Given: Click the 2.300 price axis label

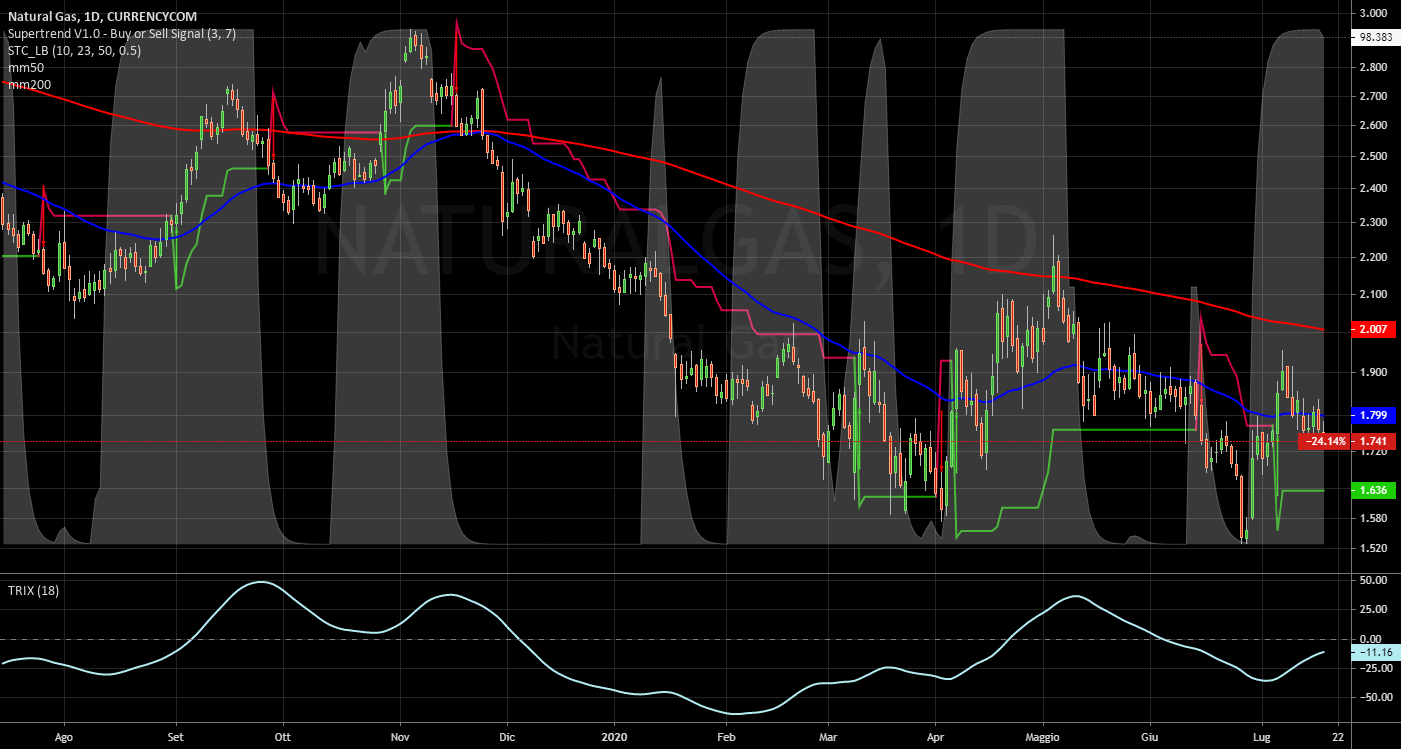Looking at the screenshot, I should click(1372, 222).
